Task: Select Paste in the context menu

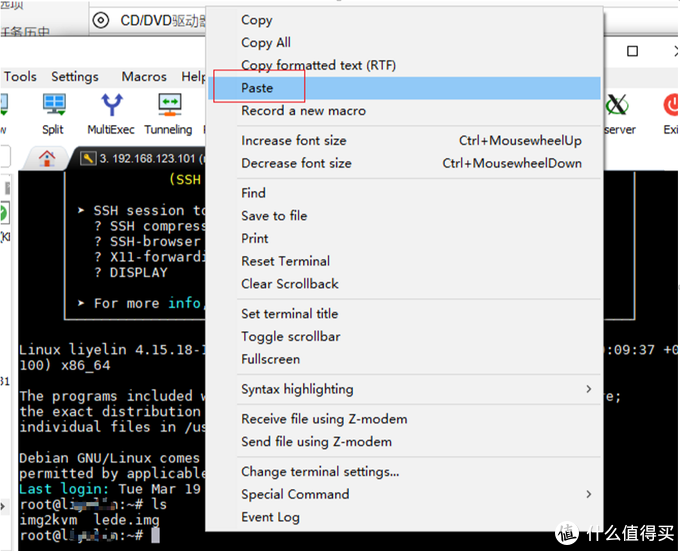Action: (x=404, y=88)
